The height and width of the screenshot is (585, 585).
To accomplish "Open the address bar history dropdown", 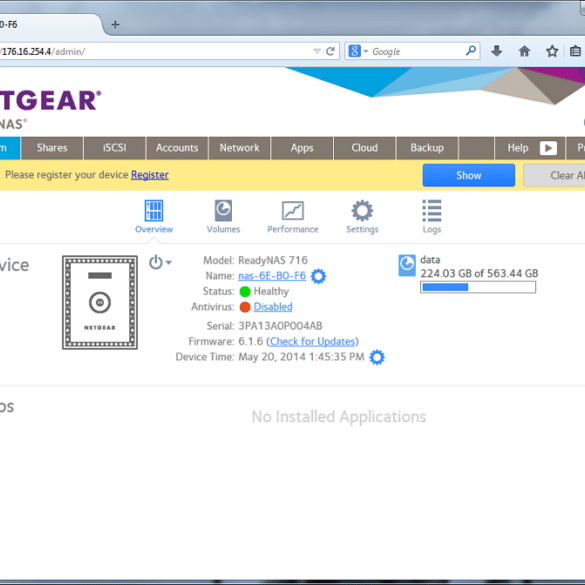I will [x=317, y=51].
